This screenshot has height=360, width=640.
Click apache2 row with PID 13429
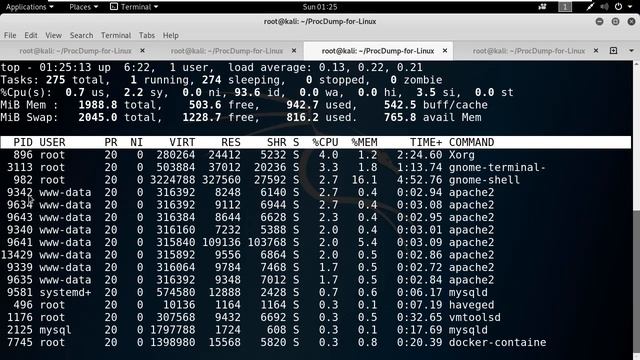(316, 255)
